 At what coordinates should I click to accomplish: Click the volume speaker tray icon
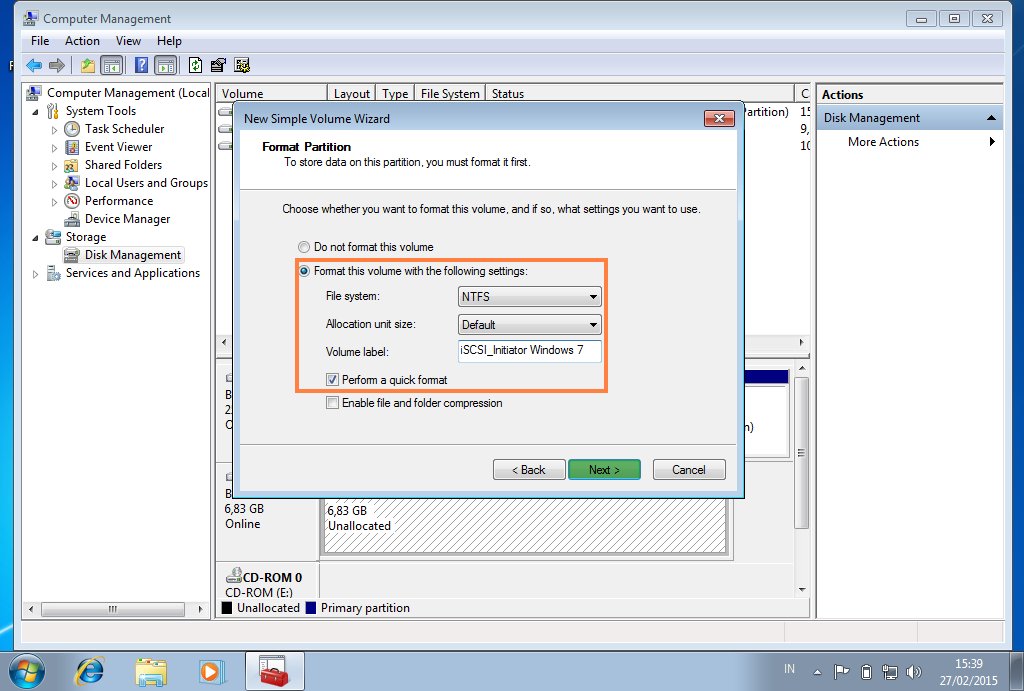[x=914, y=672]
